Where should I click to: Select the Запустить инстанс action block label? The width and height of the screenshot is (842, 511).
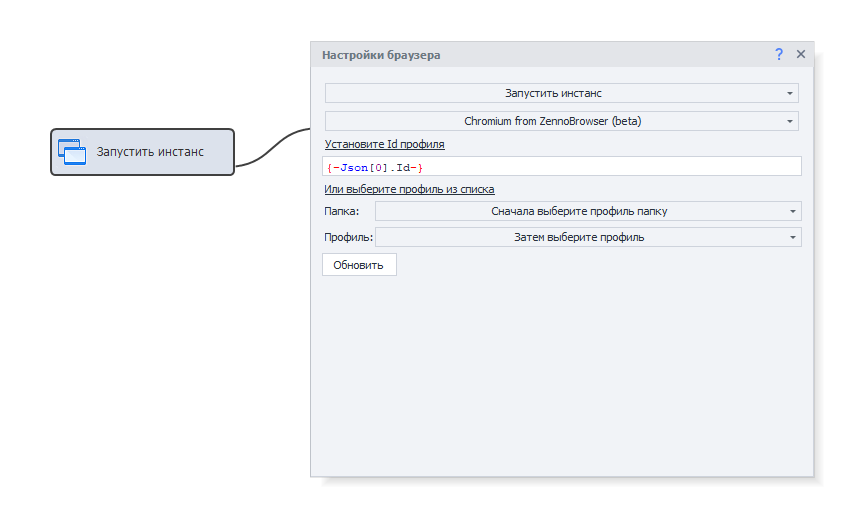(150, 152)
